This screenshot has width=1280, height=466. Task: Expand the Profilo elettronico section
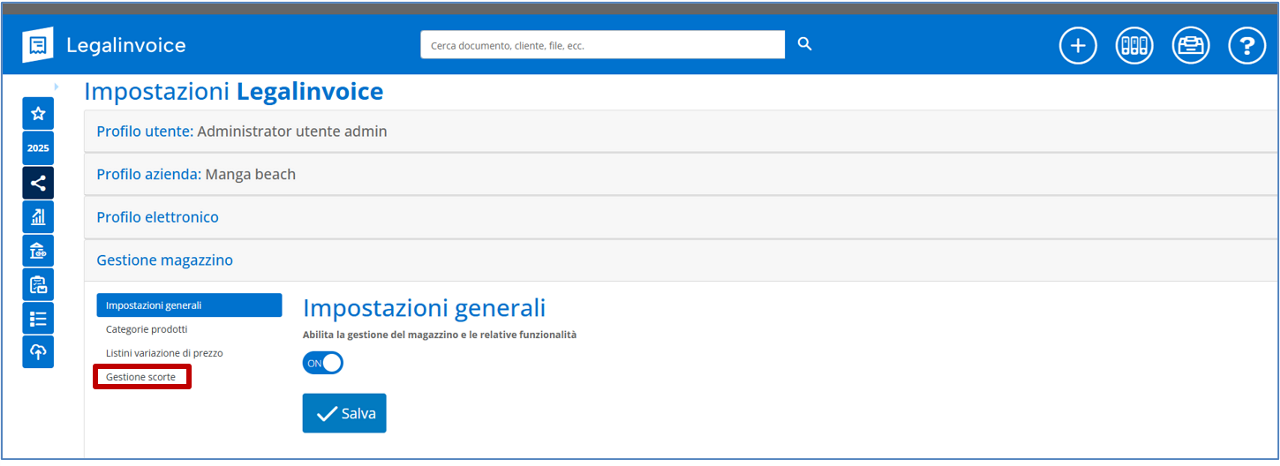pos(157,217)
